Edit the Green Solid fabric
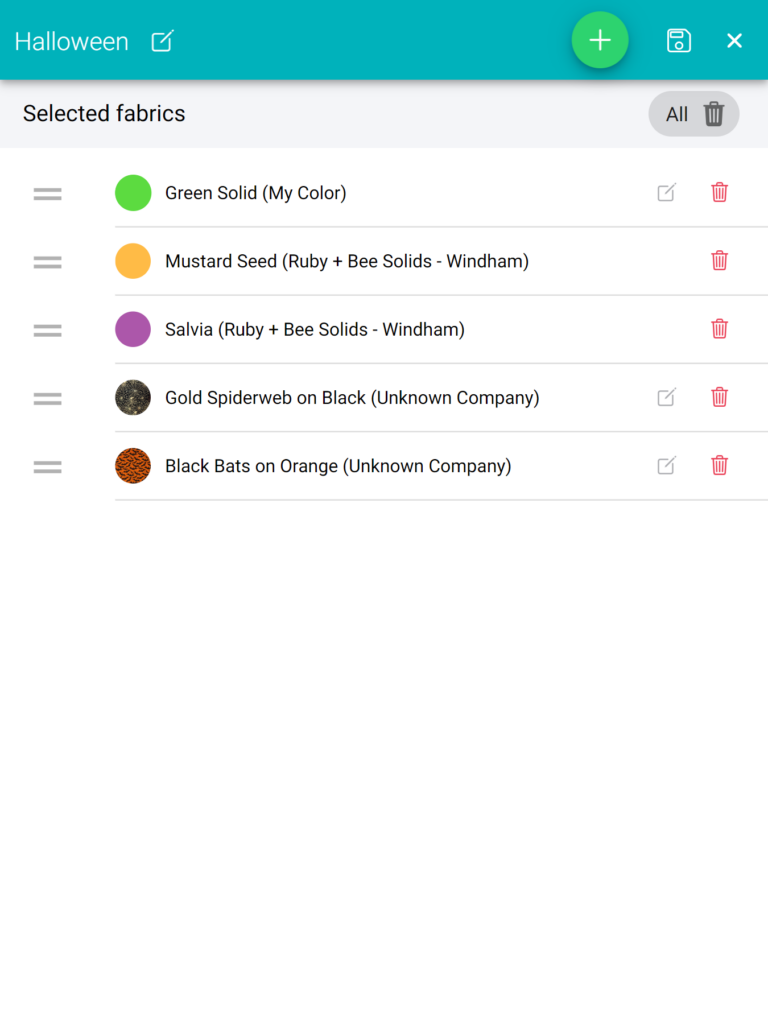This screenshot has height=1024, width=768. (666, 193)
